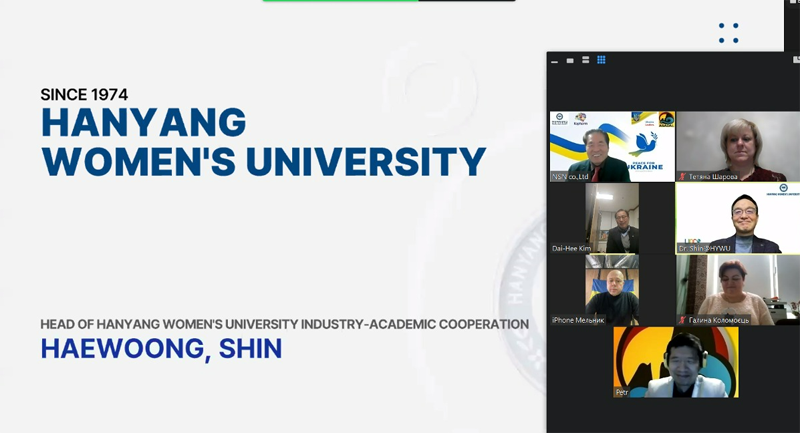This screenshot has height=433, width=800.
Task: Select Галина Коломоєць's video tile
Action: (737, 289)
